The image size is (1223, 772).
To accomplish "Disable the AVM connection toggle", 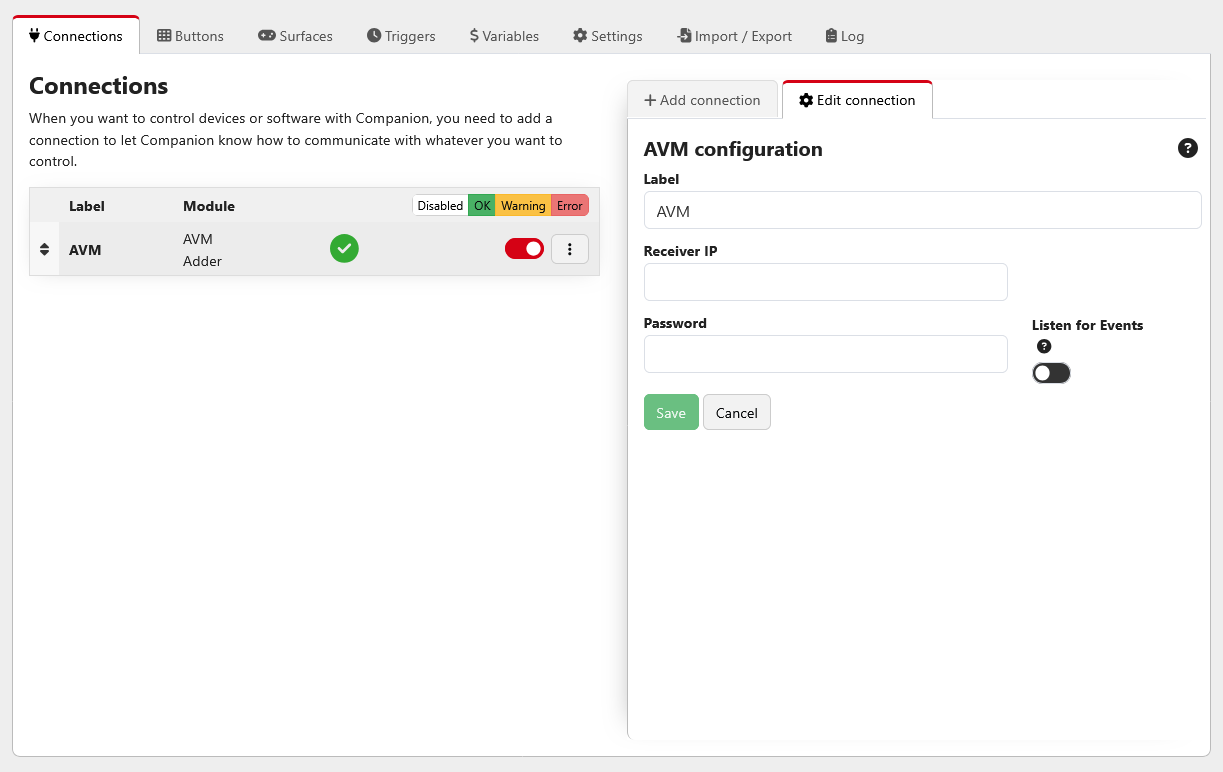I will coord(524,249).
